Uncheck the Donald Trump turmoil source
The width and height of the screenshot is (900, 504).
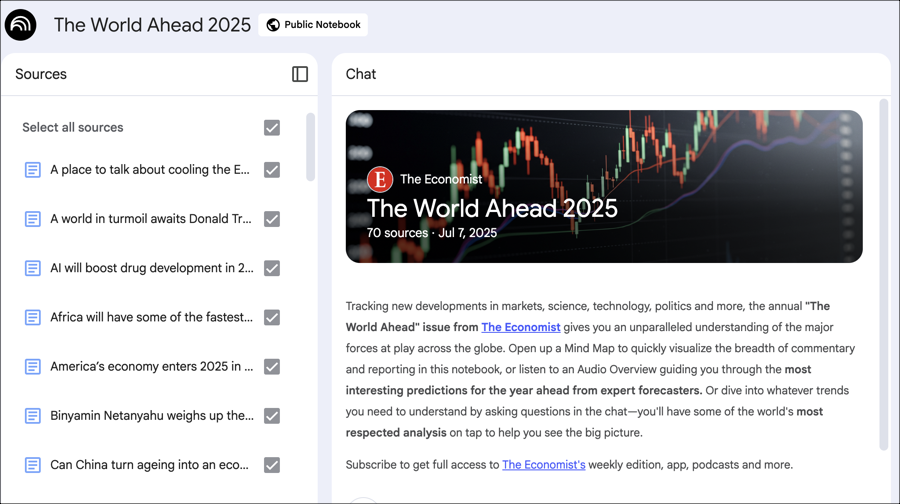272,219
